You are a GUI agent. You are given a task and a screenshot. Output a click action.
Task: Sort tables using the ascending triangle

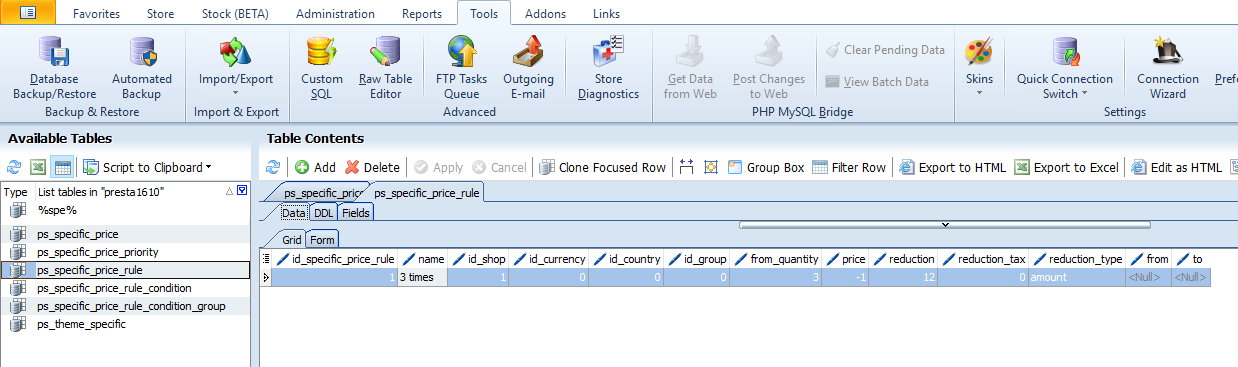230,191
